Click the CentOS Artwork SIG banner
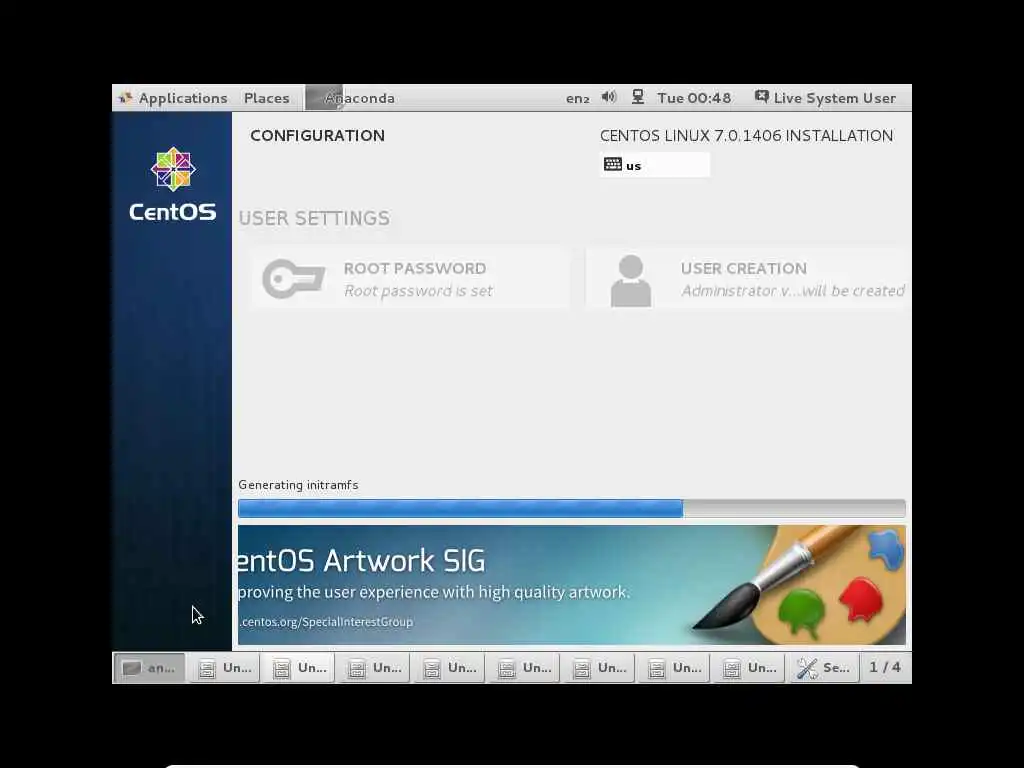The height and width of the screenshot is (768, 1024). pyautogui.click(x=571, y=584)
